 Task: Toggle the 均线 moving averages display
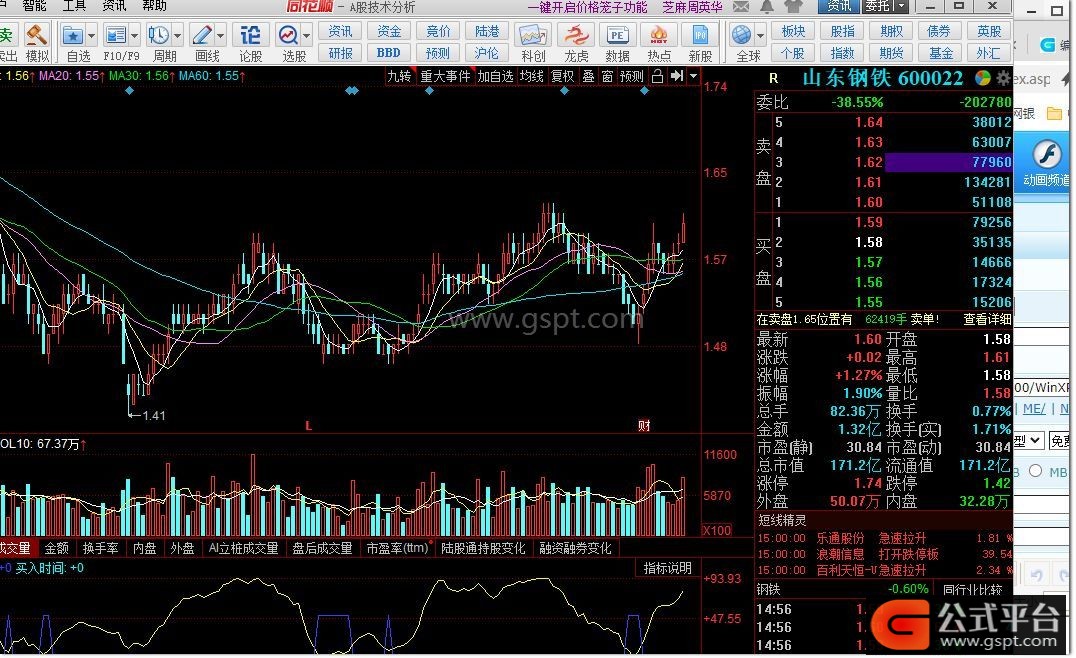(x=532, y=76)
